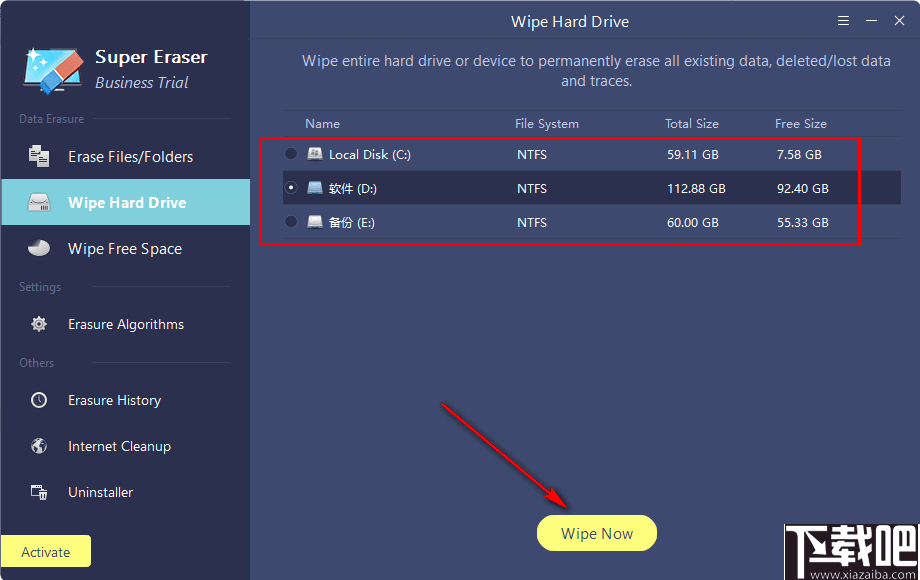Click the Activate button
Viewport: 920px width, 580px height.
tap(46, 551)
